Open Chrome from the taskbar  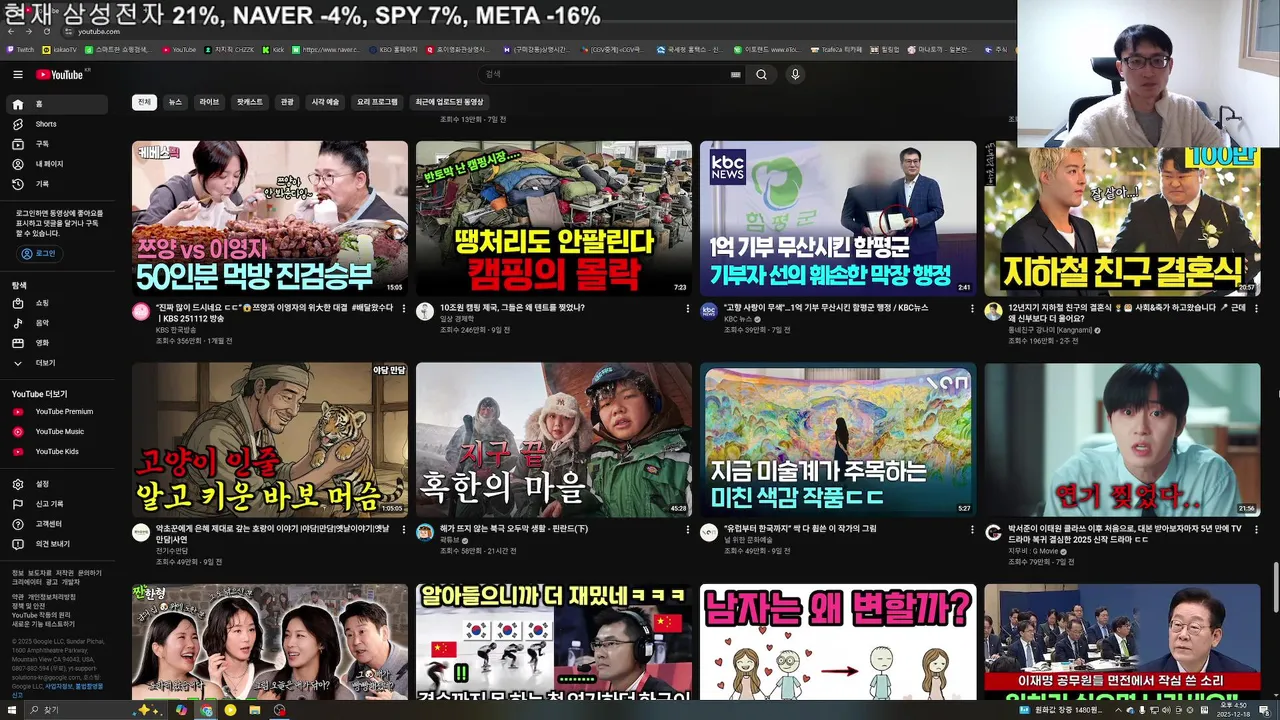point(206,710)
